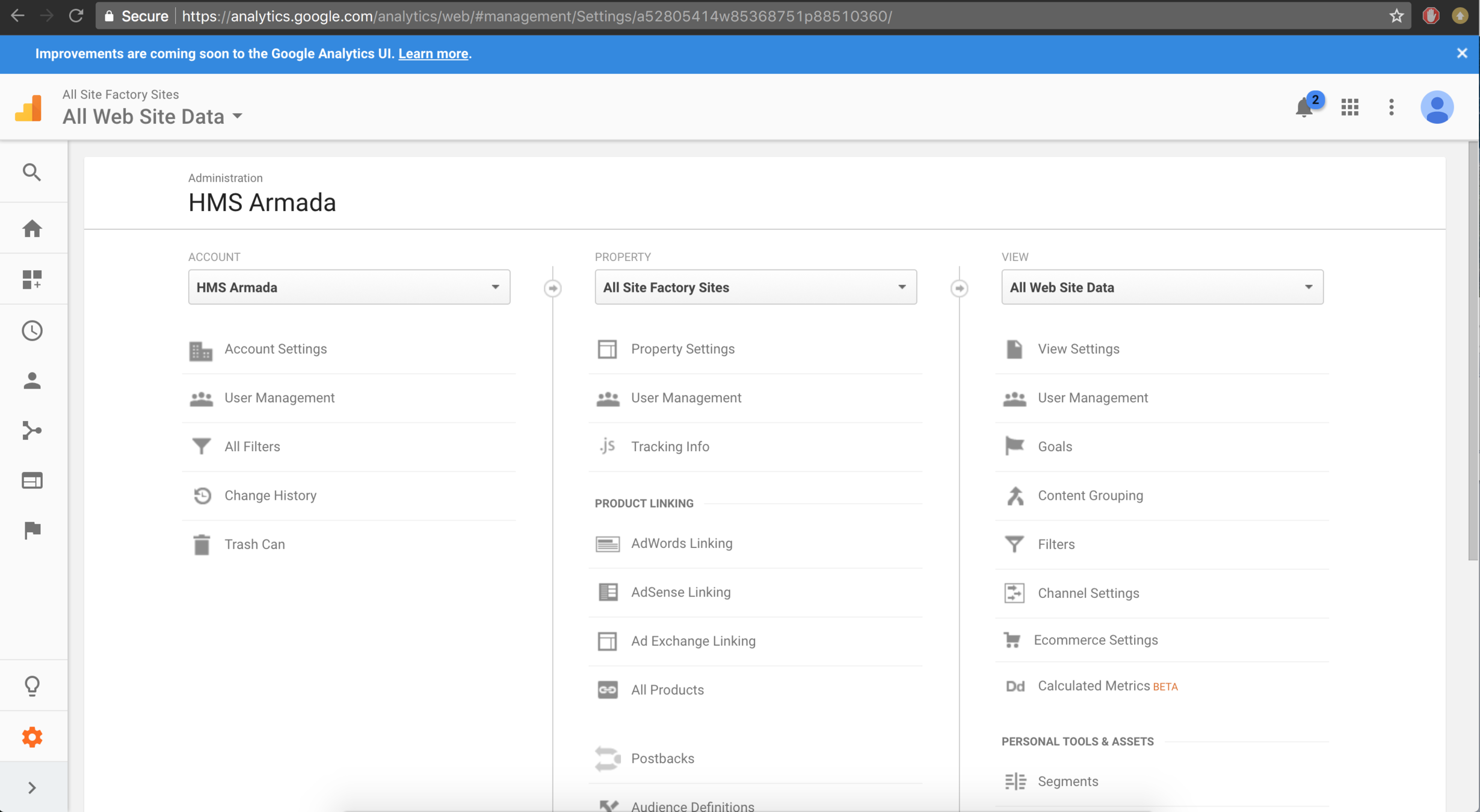
Task: Reload the page in the browser
Action: point(76,16)
